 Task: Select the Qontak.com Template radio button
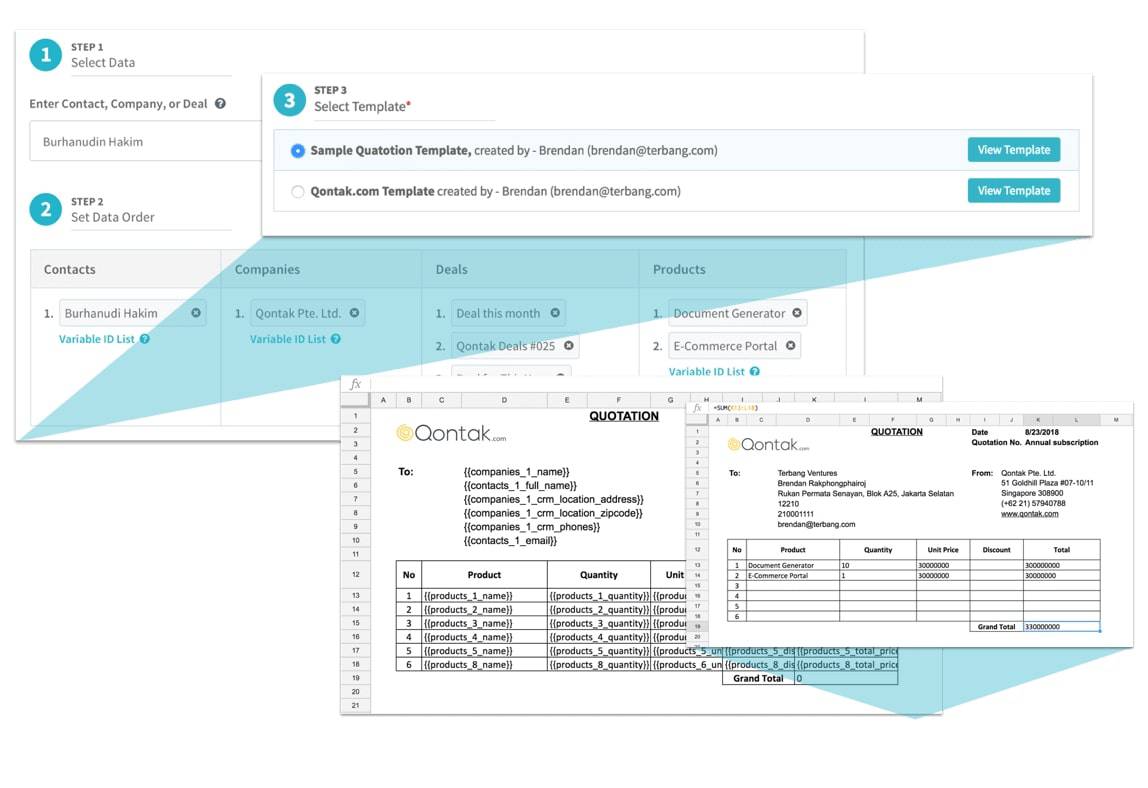click(x=297, y=192)
